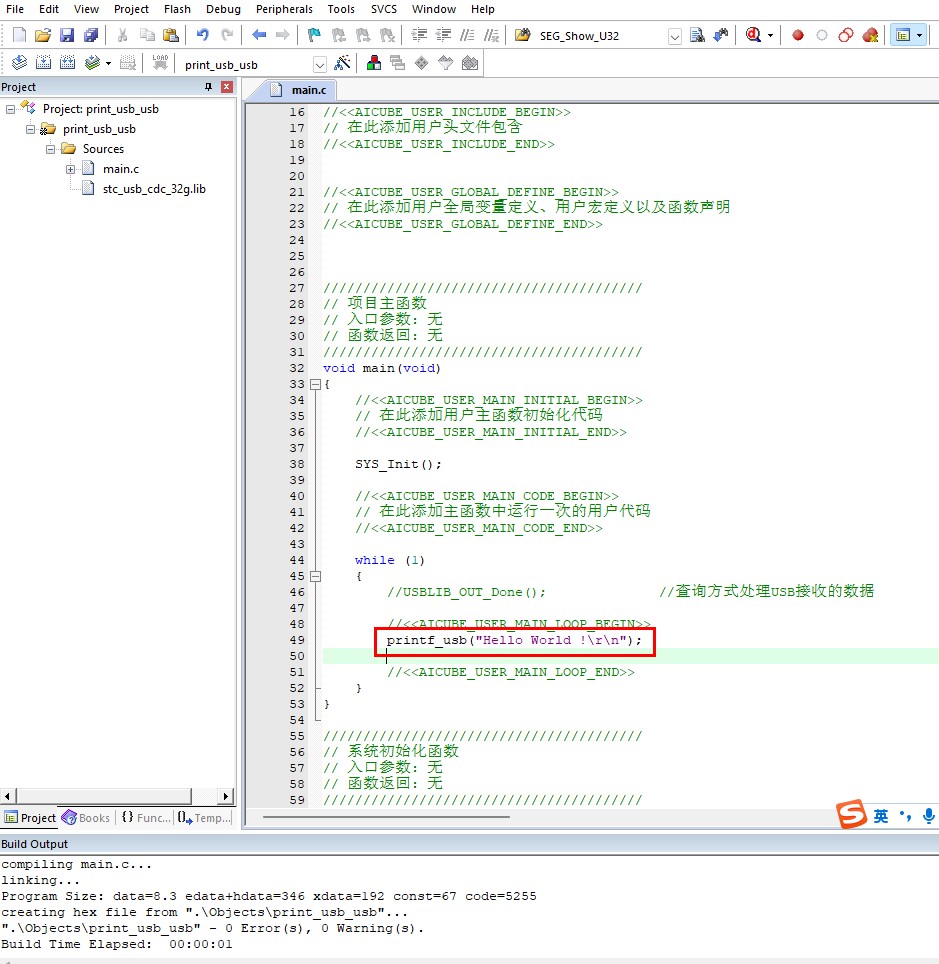Click the Navigate Backwards blue arrow
Screen dimensions: 939x964
point(259,35)
